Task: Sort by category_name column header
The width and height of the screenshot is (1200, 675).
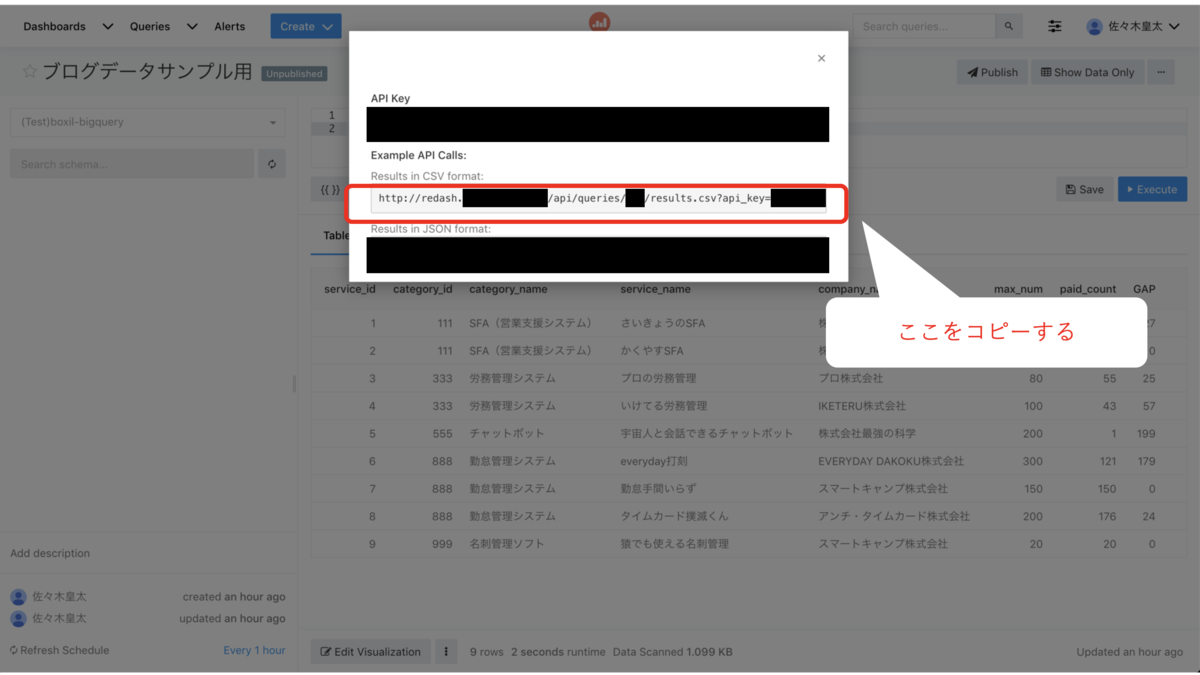Action: tap(508, 289)
